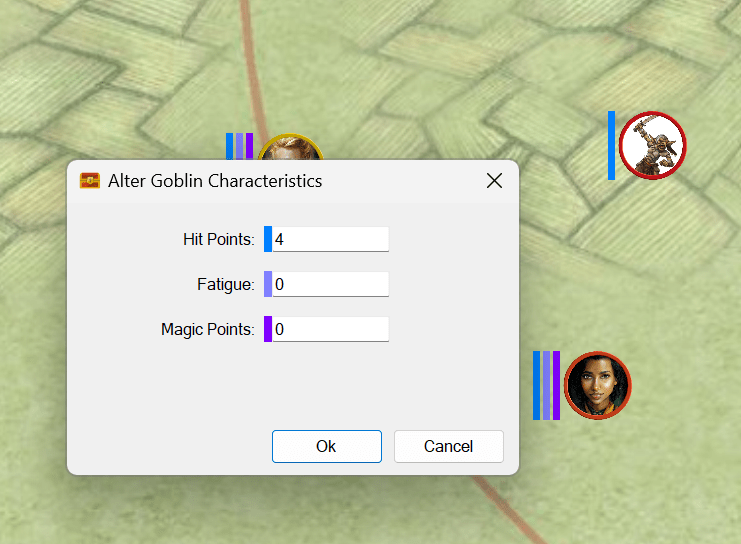Click the Magic Points label
This screenshot has height=544, width=741.
(207, 329)
